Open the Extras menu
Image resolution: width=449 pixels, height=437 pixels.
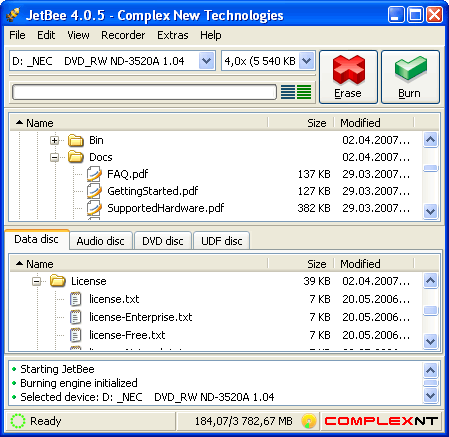click(x=173, y=35)
